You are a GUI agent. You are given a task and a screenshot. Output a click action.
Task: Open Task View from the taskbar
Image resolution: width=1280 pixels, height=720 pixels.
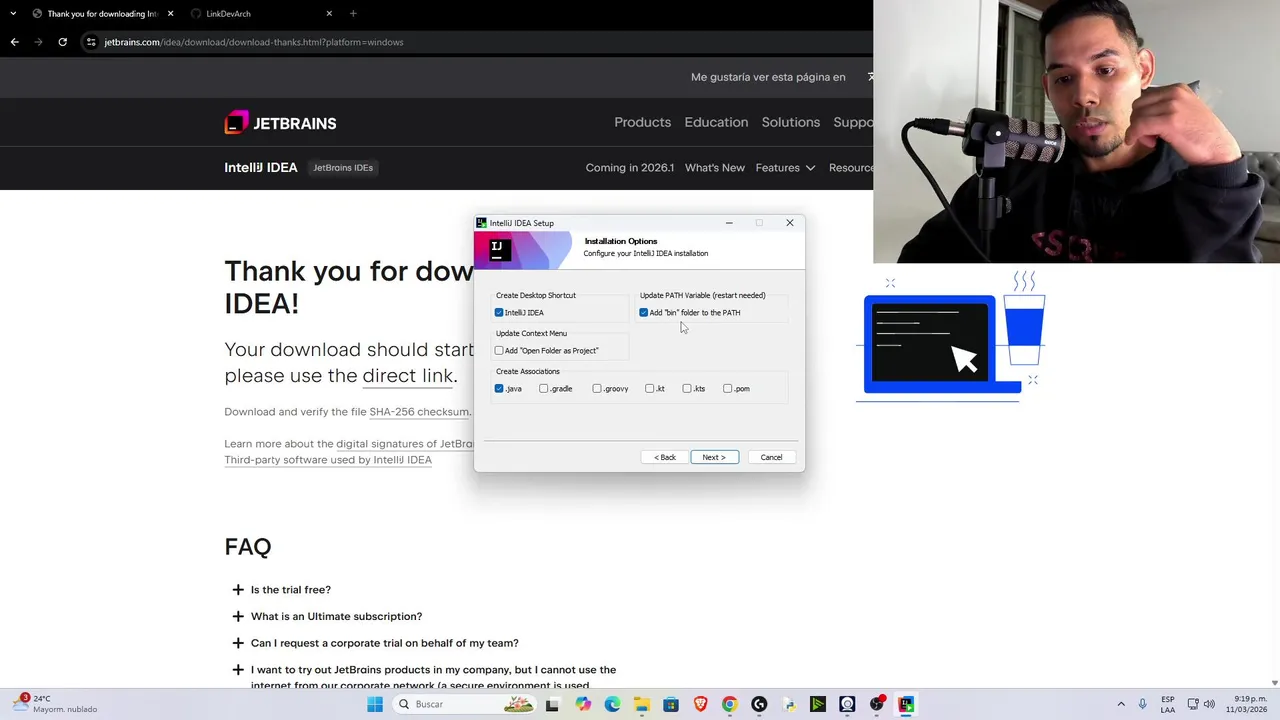(x=552, y=705)
